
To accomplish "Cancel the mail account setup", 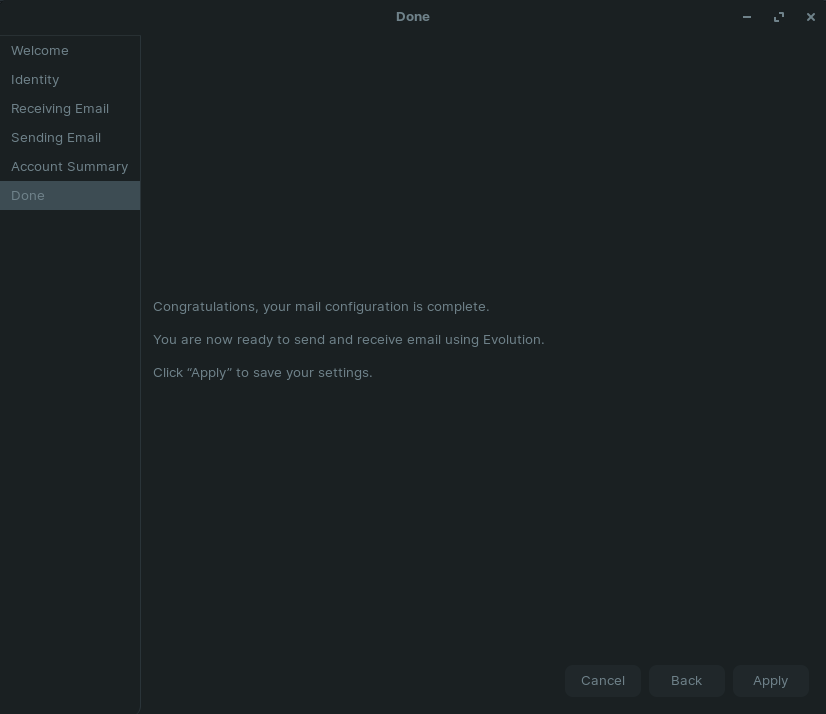I will [603, 681].
